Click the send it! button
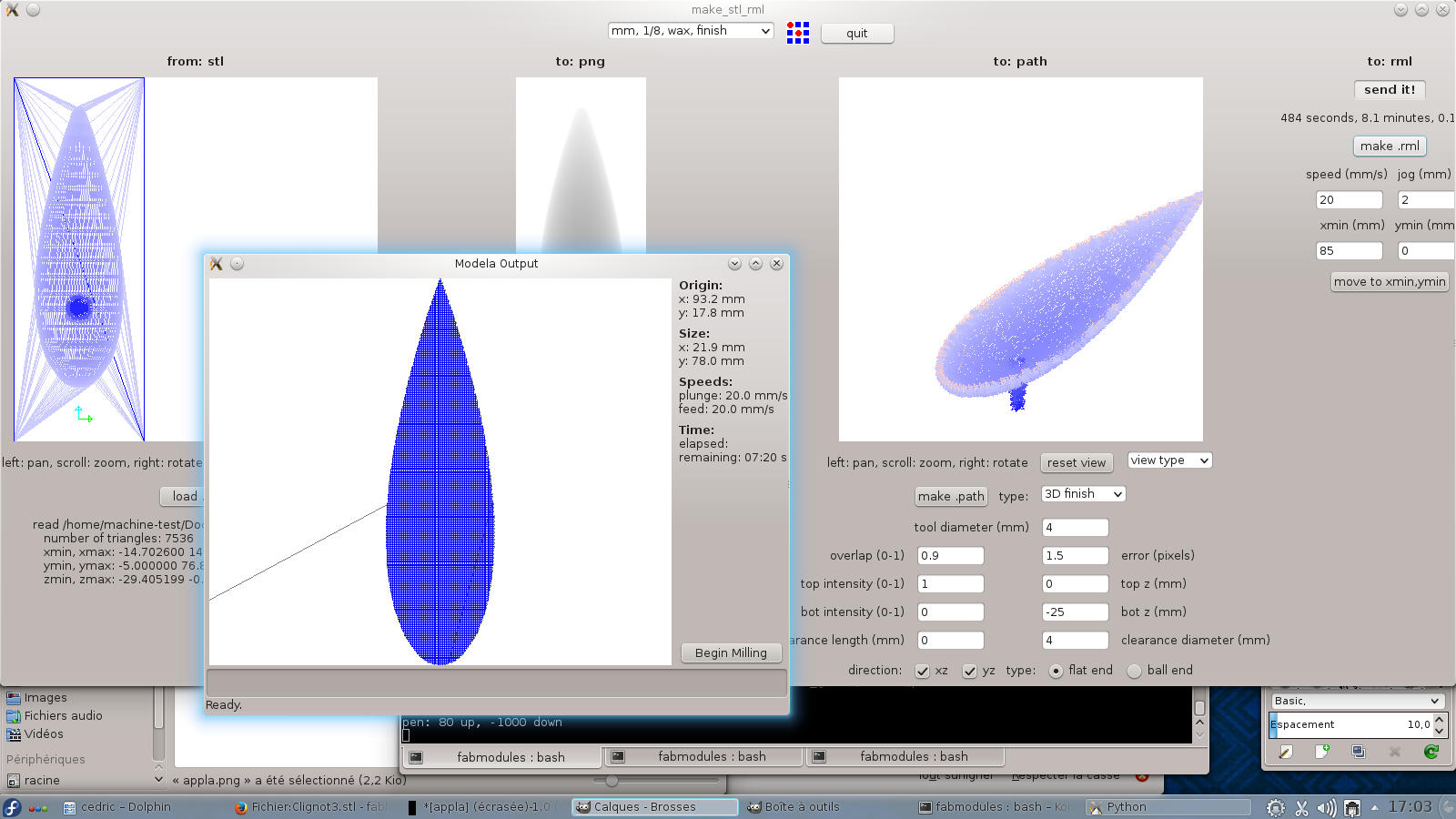1456x819 pixels. pyautogui.click(x=1390, y=90)
